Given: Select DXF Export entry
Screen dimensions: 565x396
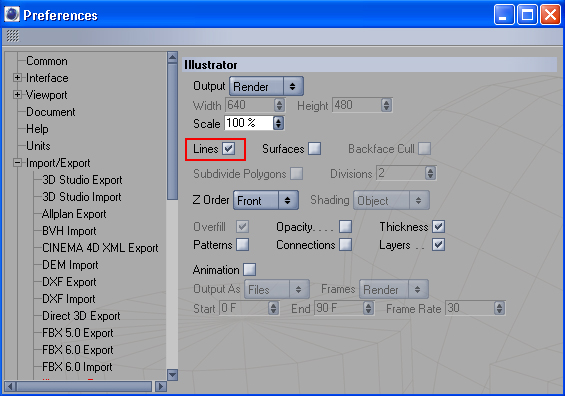Looking at the screenshot, I should click(x=69, y=282).
